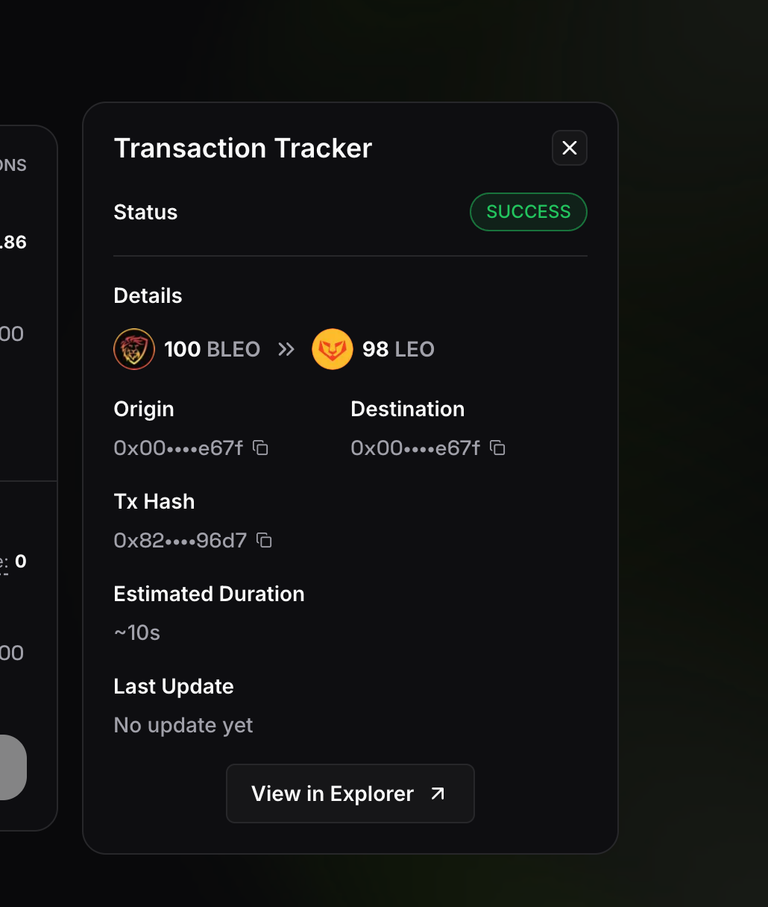768x907 pixels.
Task: Copy the Tx Hash value
Action: 264,540
